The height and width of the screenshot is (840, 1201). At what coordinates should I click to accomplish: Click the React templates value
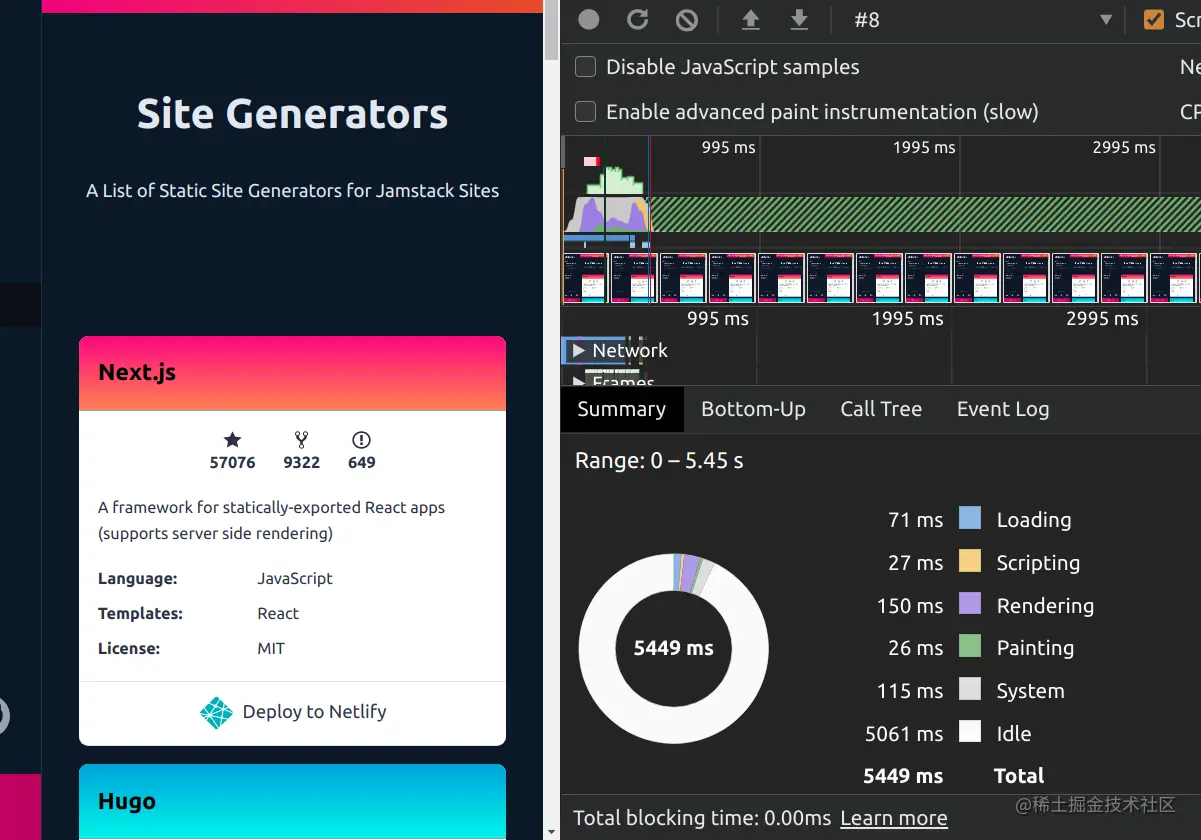278,614
